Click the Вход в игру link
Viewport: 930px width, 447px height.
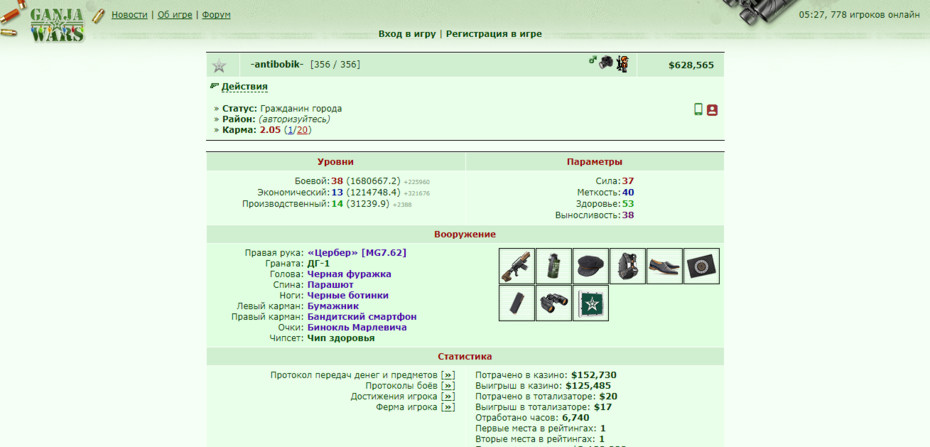[x=407, y=34]
